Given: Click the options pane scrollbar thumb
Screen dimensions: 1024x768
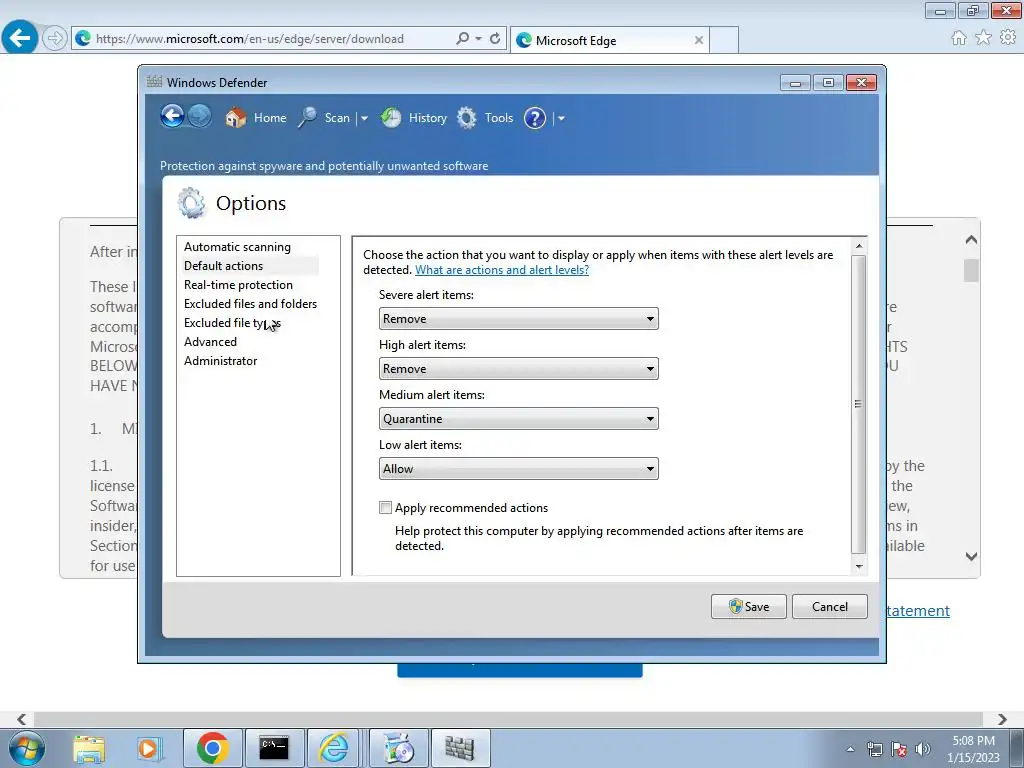Looking at the screenshot, I should 859,404.
